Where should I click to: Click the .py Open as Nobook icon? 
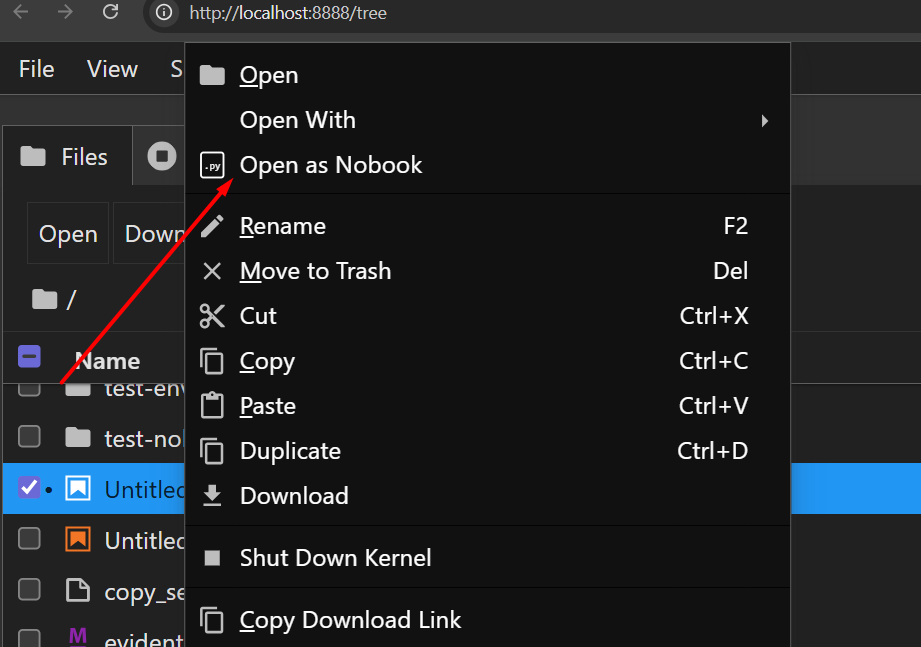pyautogui.click(x=212, y=166)
